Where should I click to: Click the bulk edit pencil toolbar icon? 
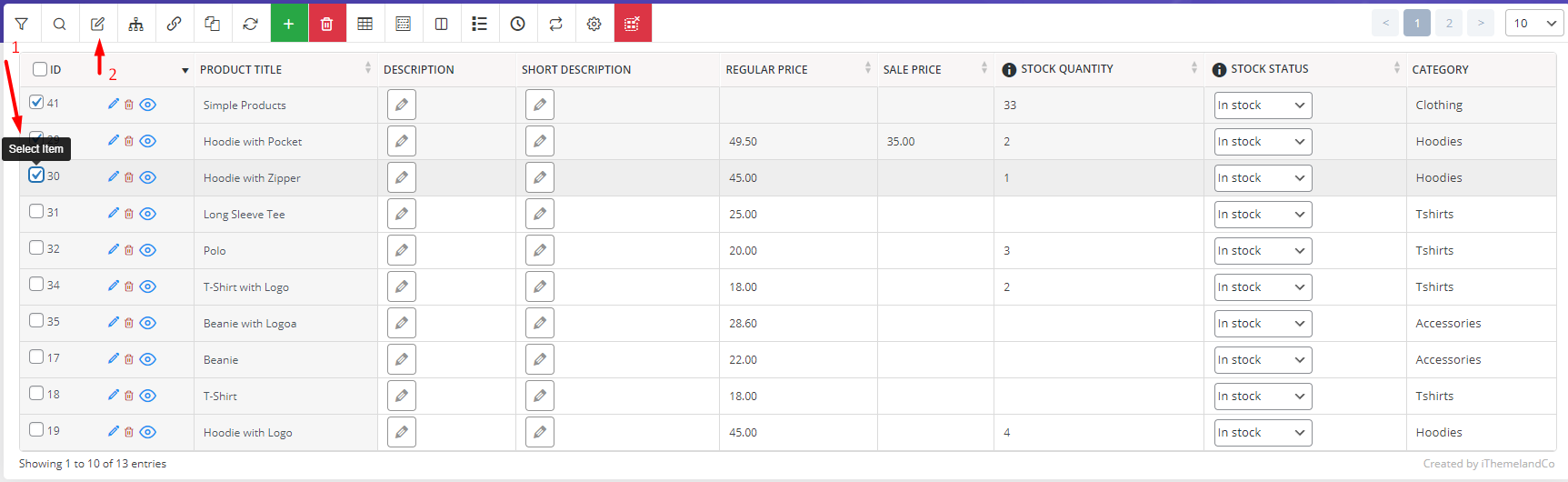coord(97,24)
